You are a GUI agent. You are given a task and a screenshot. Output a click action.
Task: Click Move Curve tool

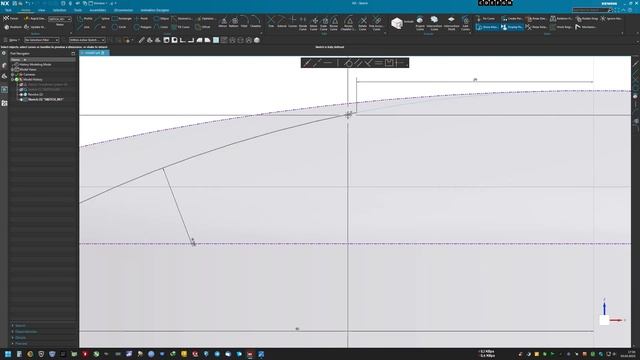314,23
